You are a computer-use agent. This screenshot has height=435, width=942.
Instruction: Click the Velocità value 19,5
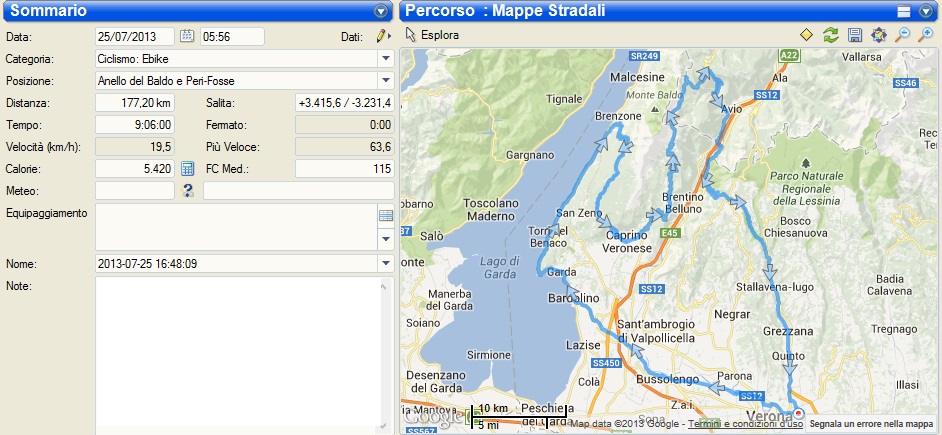tap(135, 147)
